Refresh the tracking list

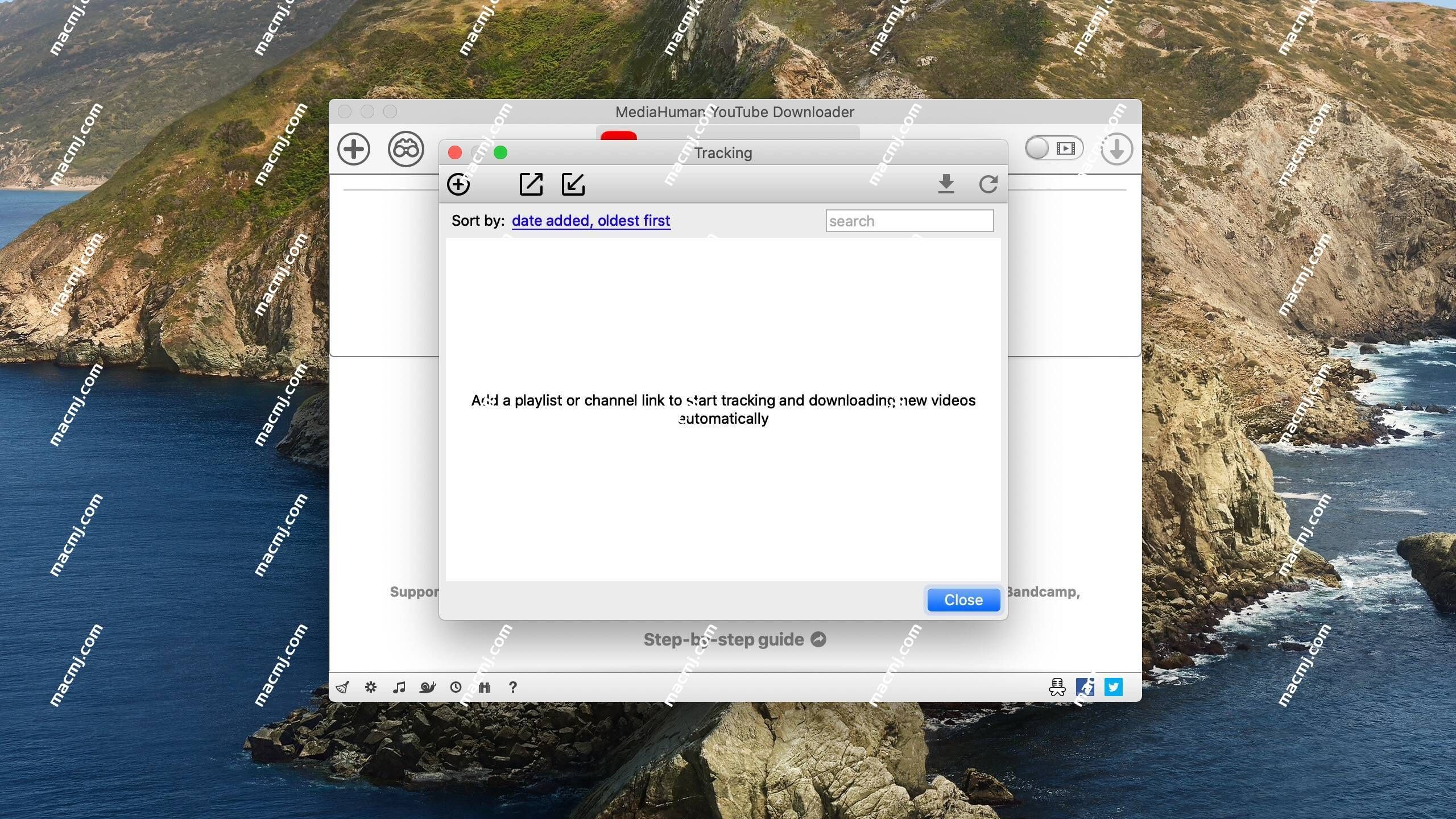[x=988, y=184]
